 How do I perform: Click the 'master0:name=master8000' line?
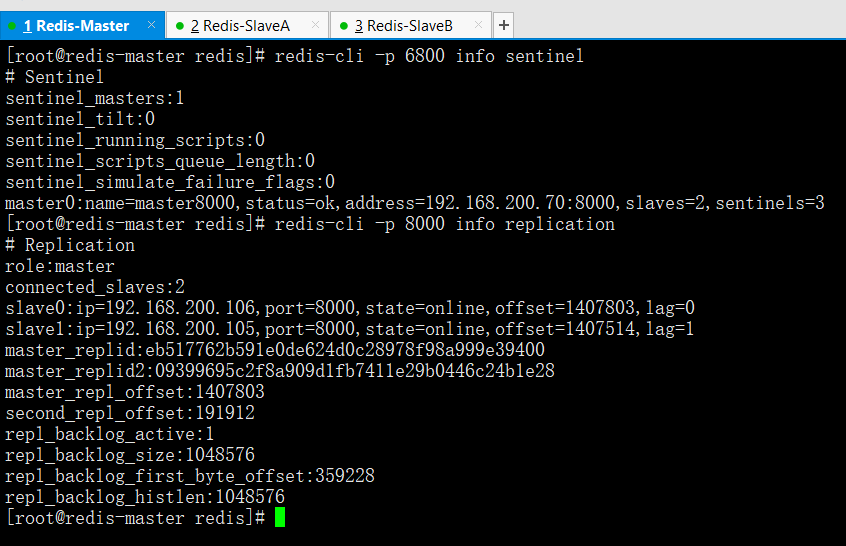(x=415, y=203)
